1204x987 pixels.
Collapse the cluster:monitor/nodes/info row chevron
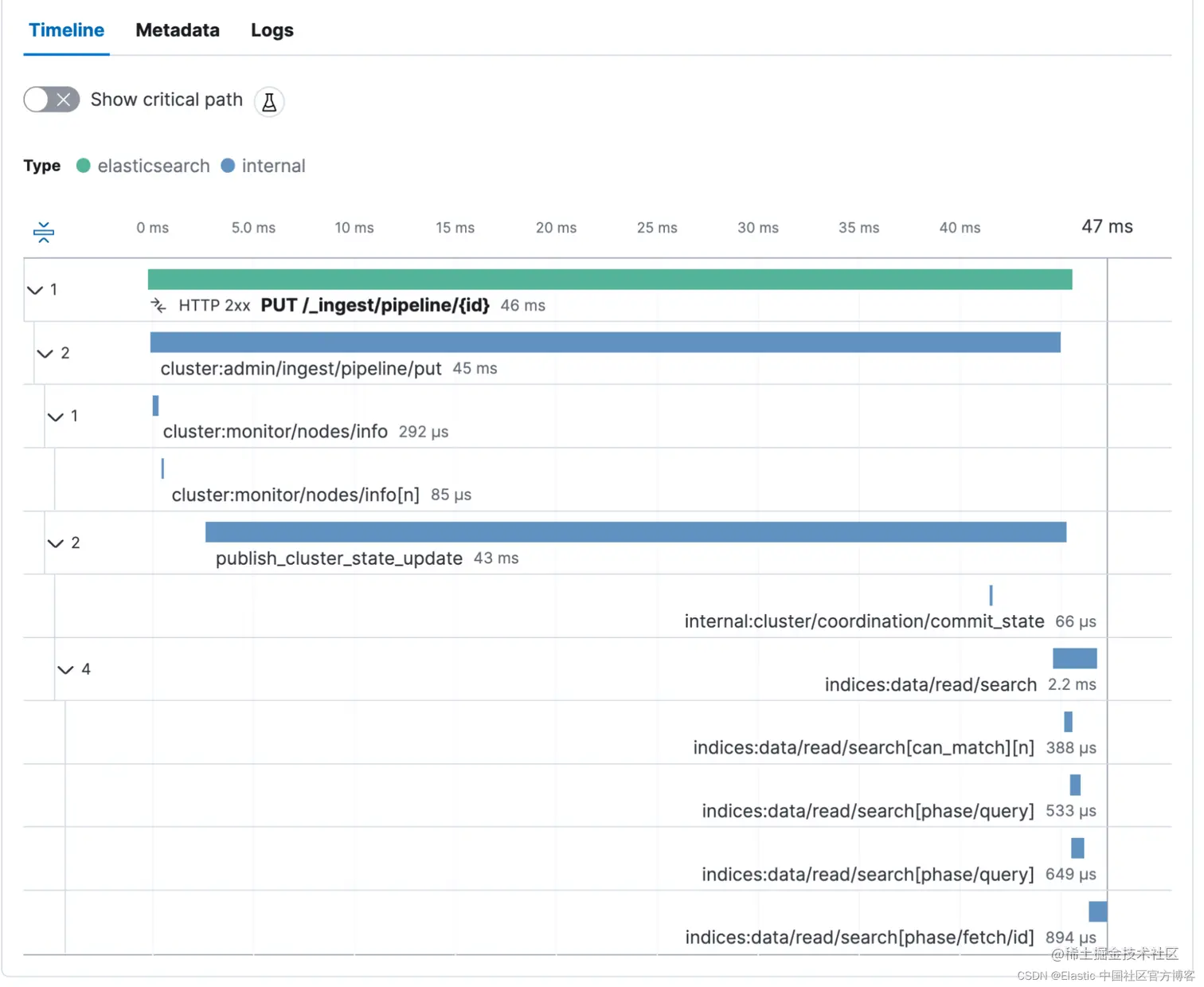pyautogui.click(x=56, y=417)
